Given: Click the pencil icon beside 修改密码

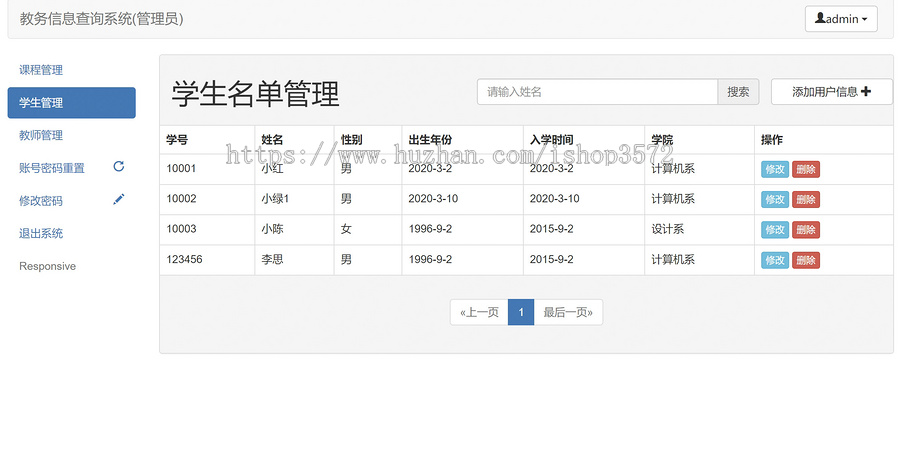Looking at the screenshot, I should click(x=119, y=199).
